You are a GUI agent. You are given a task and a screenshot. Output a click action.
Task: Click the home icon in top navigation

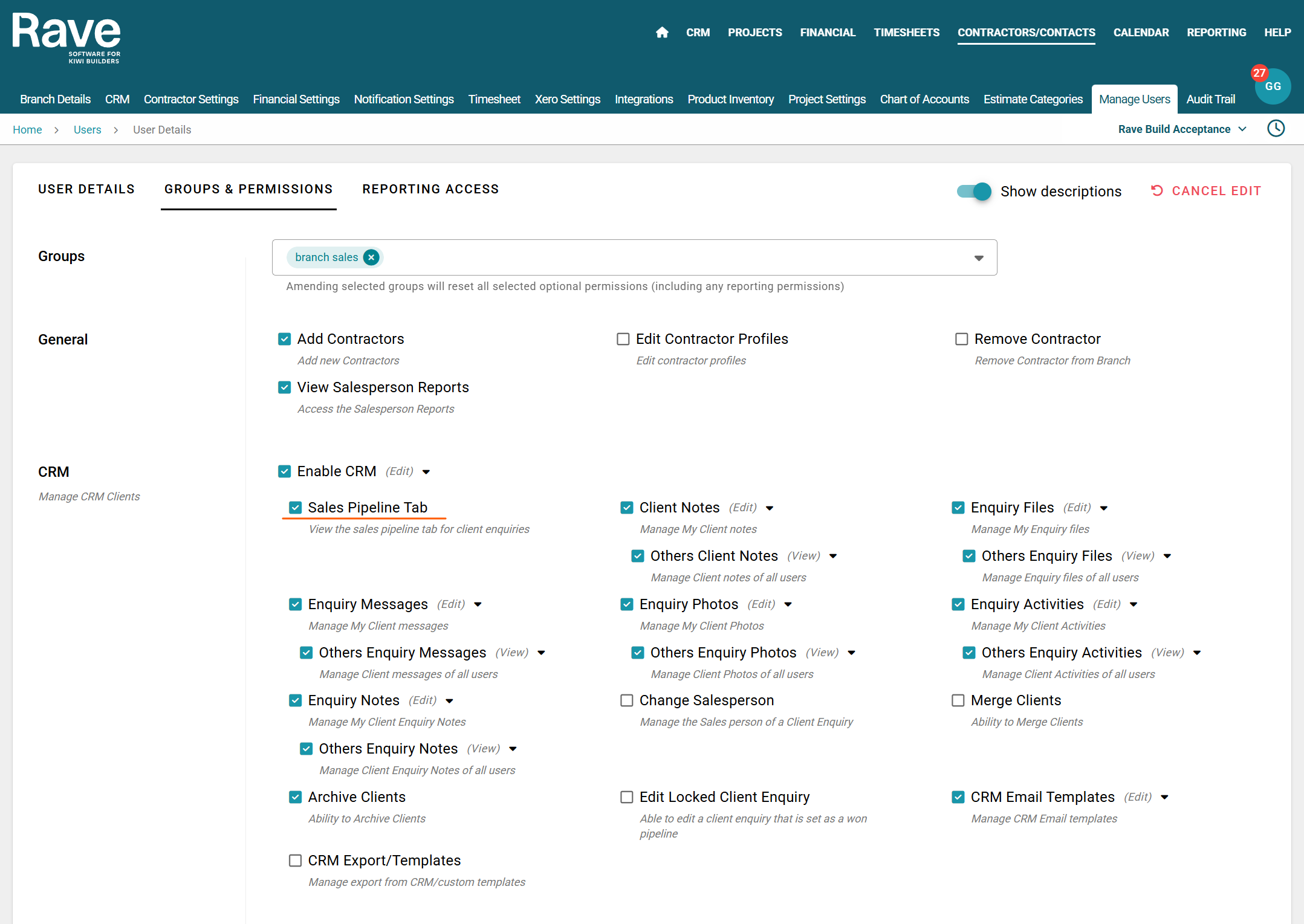pos(662,33)
